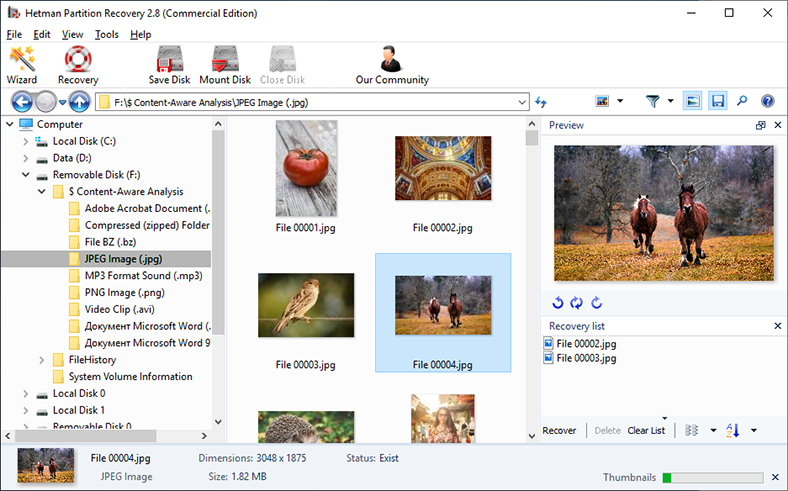Click the A-Z sort icon
This screenshot has height=491, width=788.
point(733,430)
